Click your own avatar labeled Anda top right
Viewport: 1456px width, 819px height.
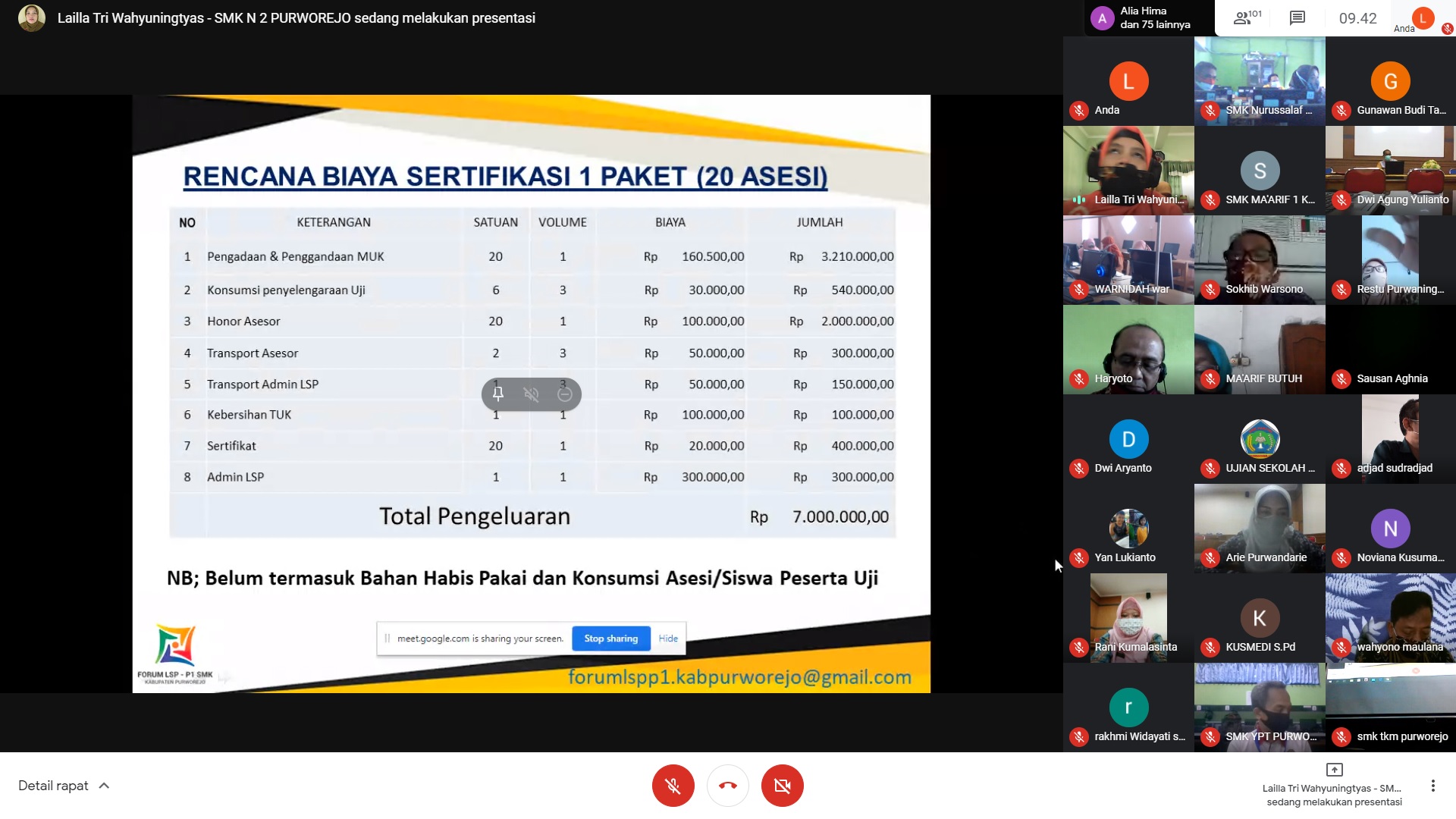tap(1423, 18)
